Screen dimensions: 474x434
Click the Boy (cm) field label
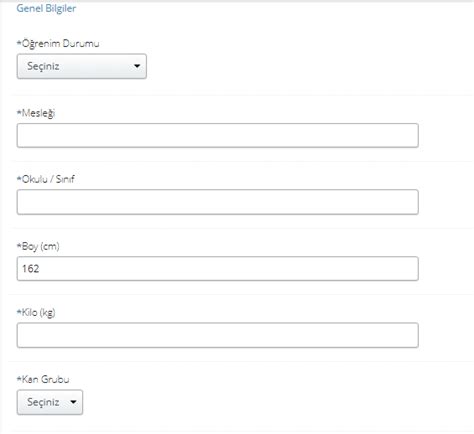tap(38, 247)
